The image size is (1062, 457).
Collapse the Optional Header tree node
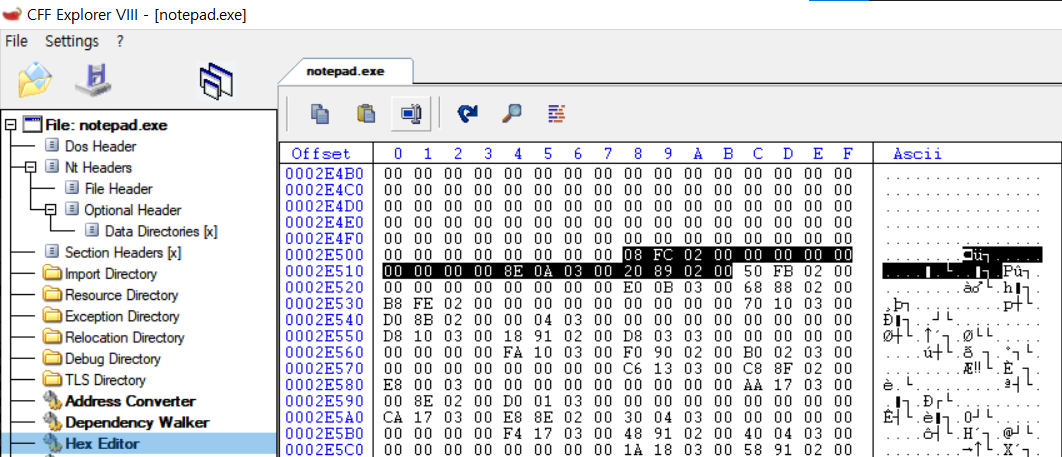pyautogui.click(x=51, y=210)
